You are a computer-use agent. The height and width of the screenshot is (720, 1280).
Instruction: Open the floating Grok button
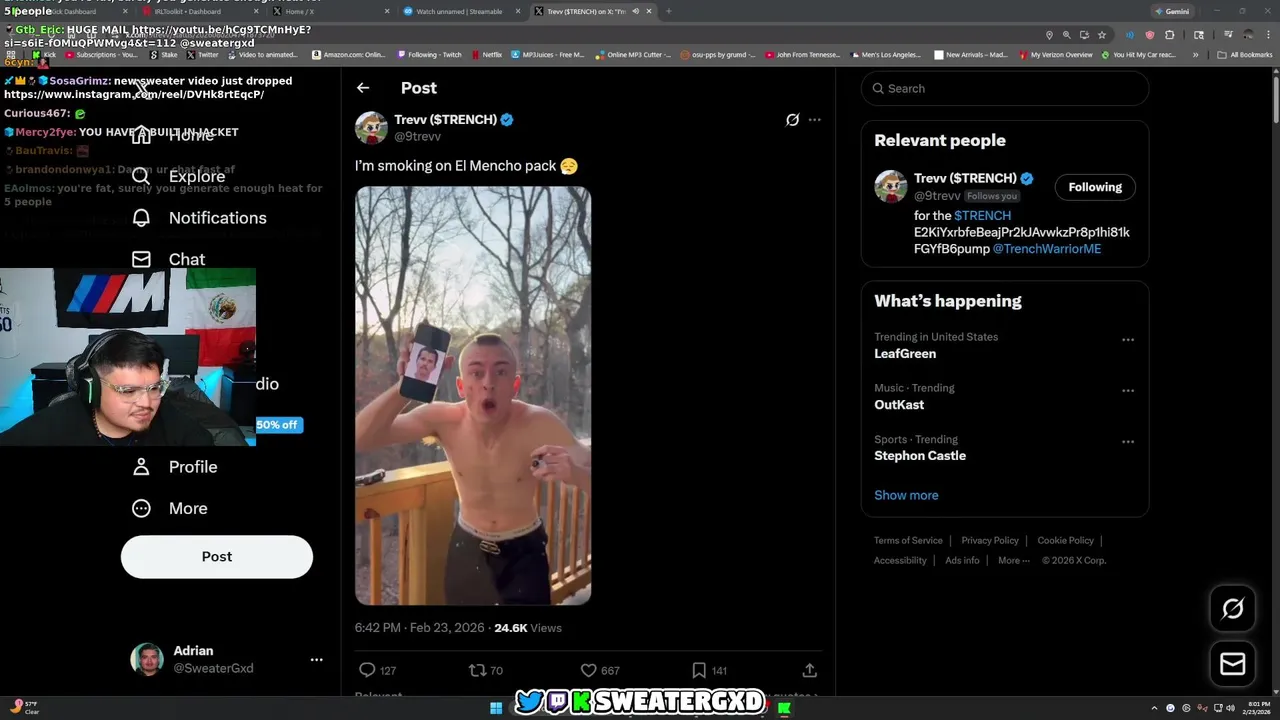[x=1232, y=609]
